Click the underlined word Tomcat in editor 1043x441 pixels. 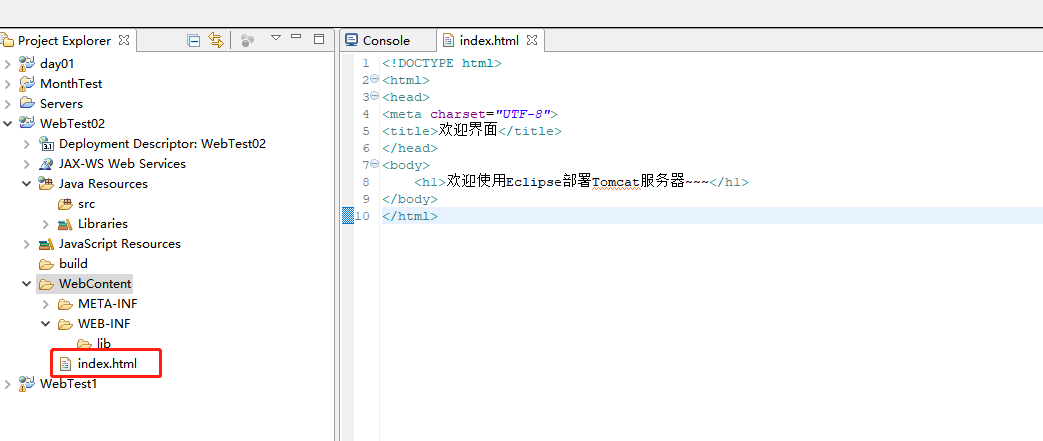coord(616,182)
